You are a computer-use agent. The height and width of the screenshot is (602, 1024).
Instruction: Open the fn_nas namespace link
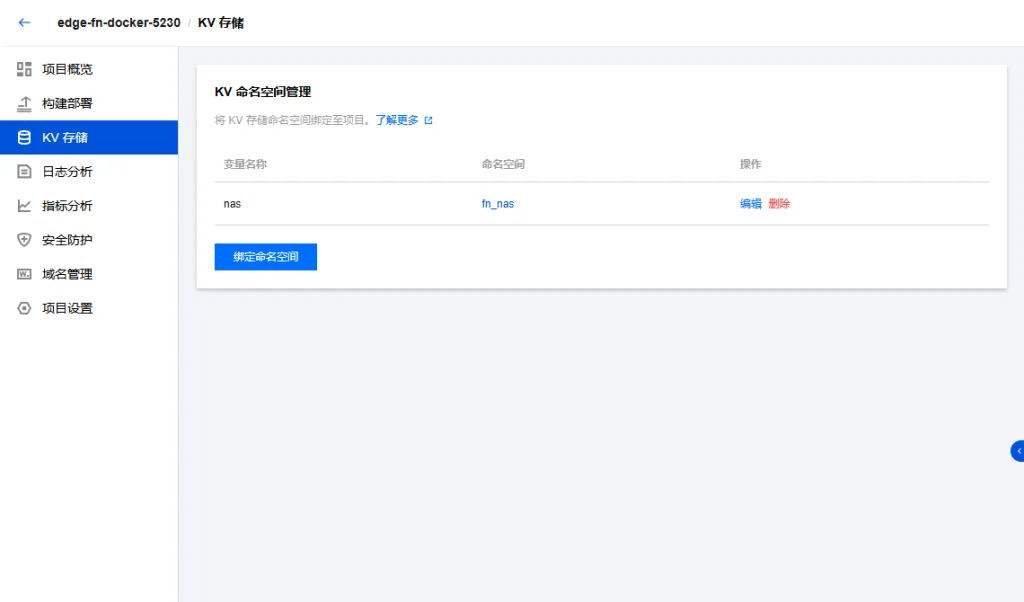tap(497, 204)
